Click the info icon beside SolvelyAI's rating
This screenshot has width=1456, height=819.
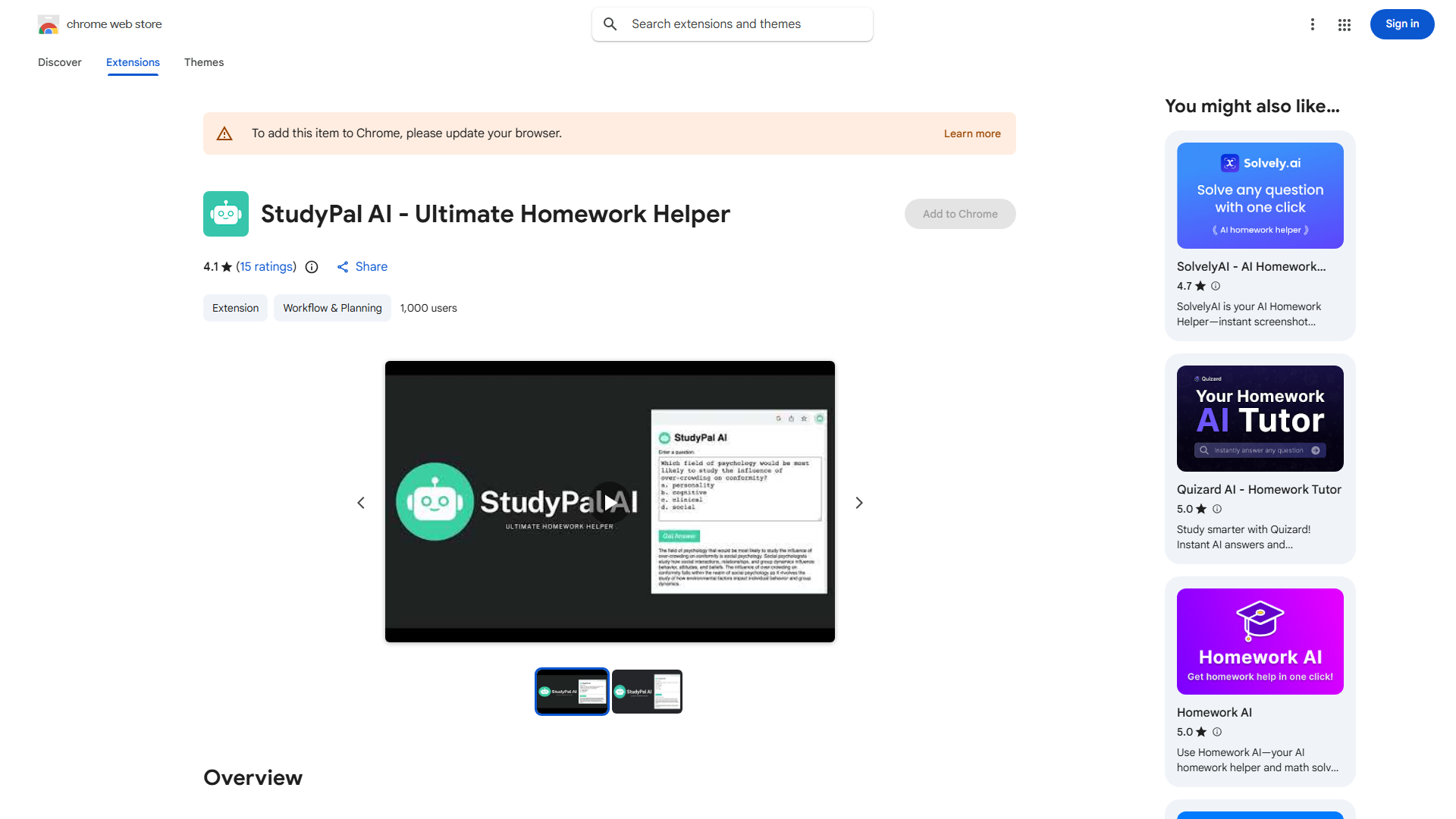click(1216, 286)
